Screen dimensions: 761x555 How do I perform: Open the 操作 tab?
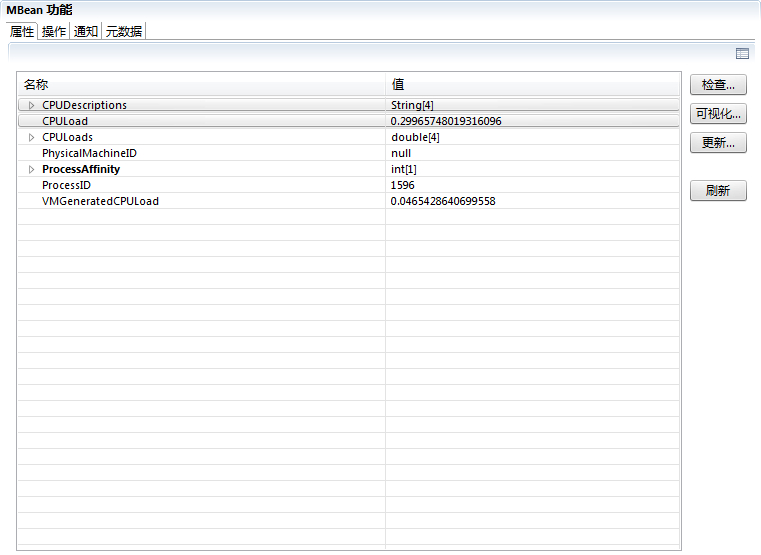point(54,31)
